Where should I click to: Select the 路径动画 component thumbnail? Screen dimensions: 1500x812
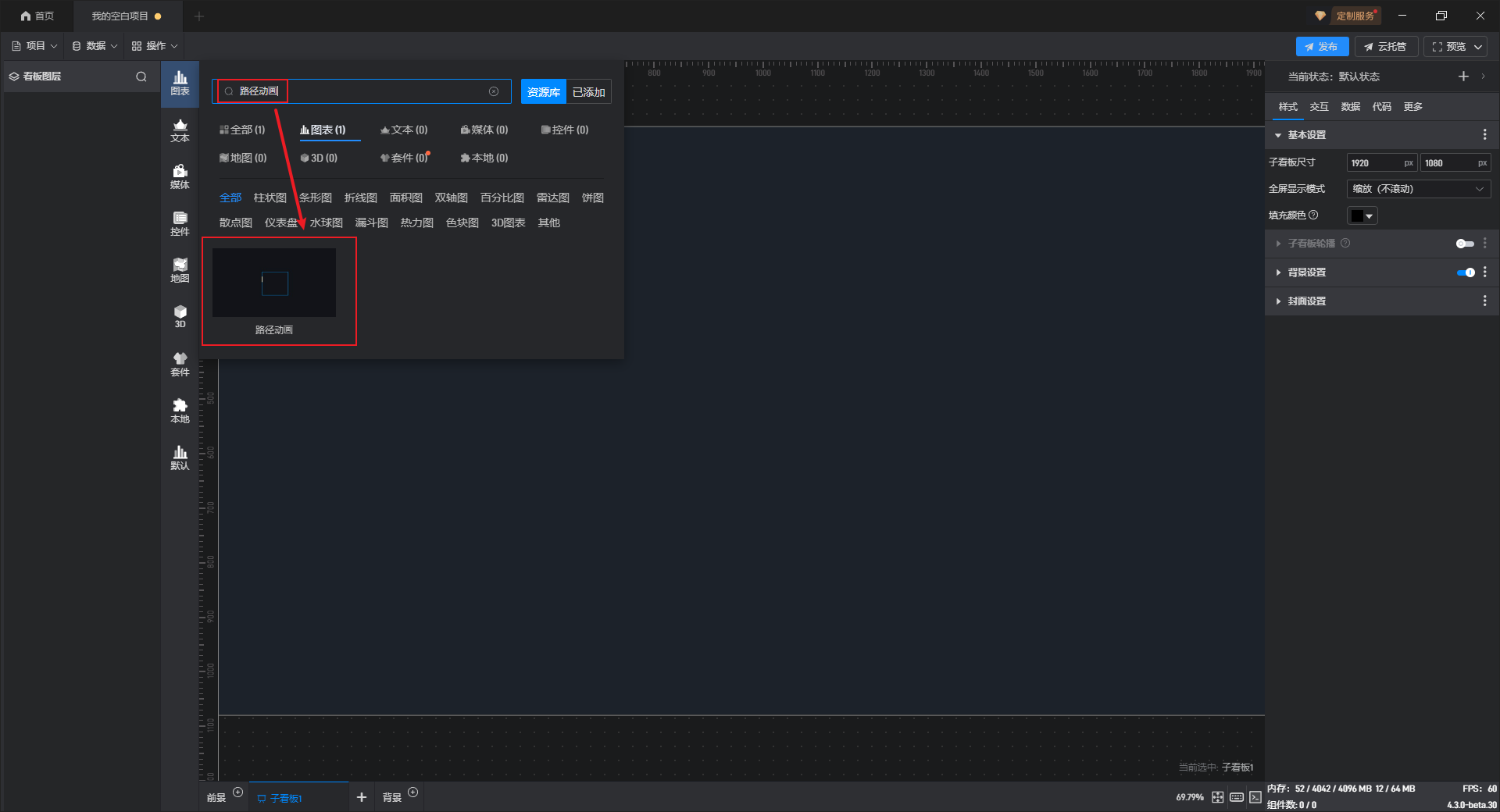pyautogui.click(x=274, y=283)
